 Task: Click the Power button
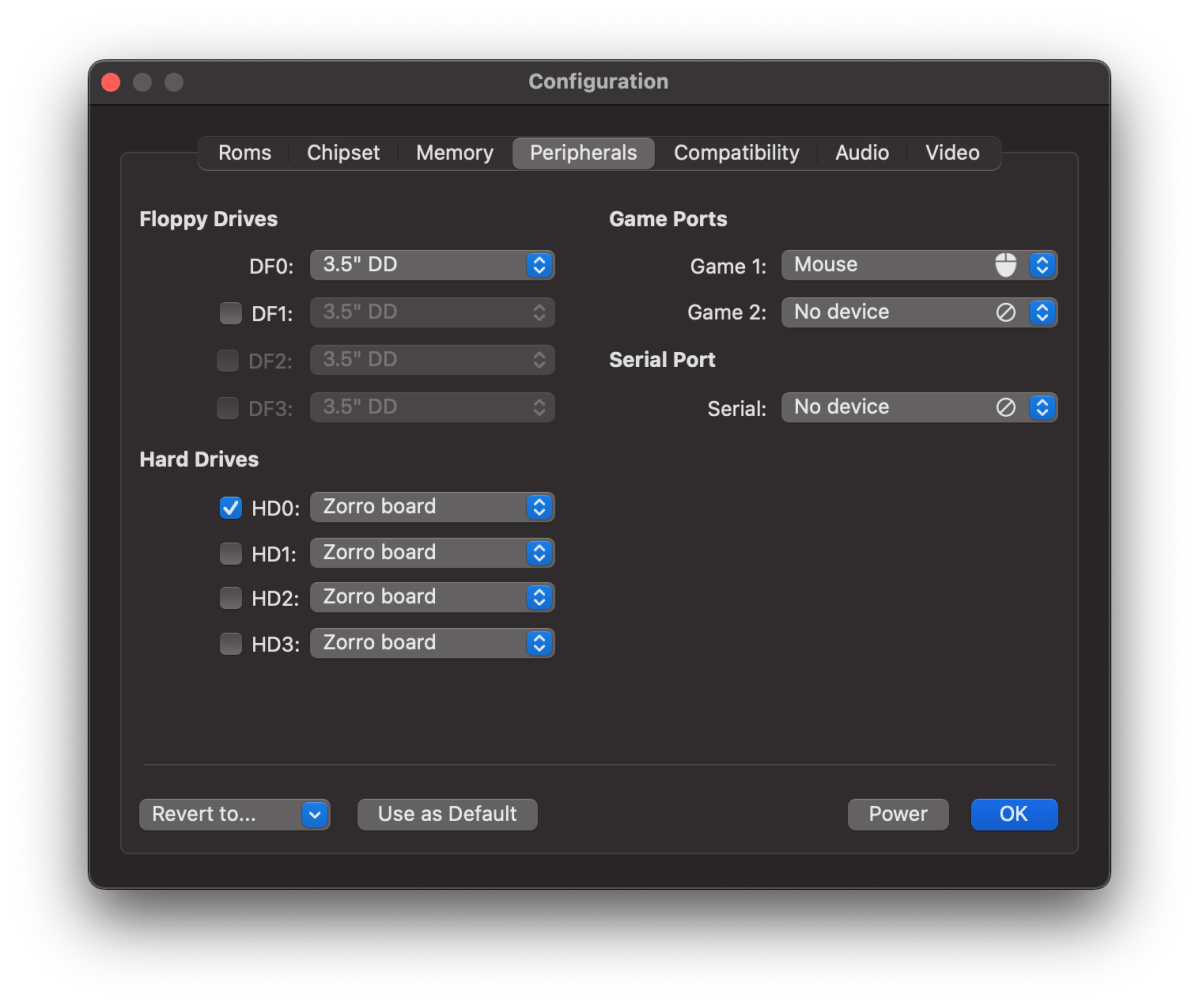point(898,814)
